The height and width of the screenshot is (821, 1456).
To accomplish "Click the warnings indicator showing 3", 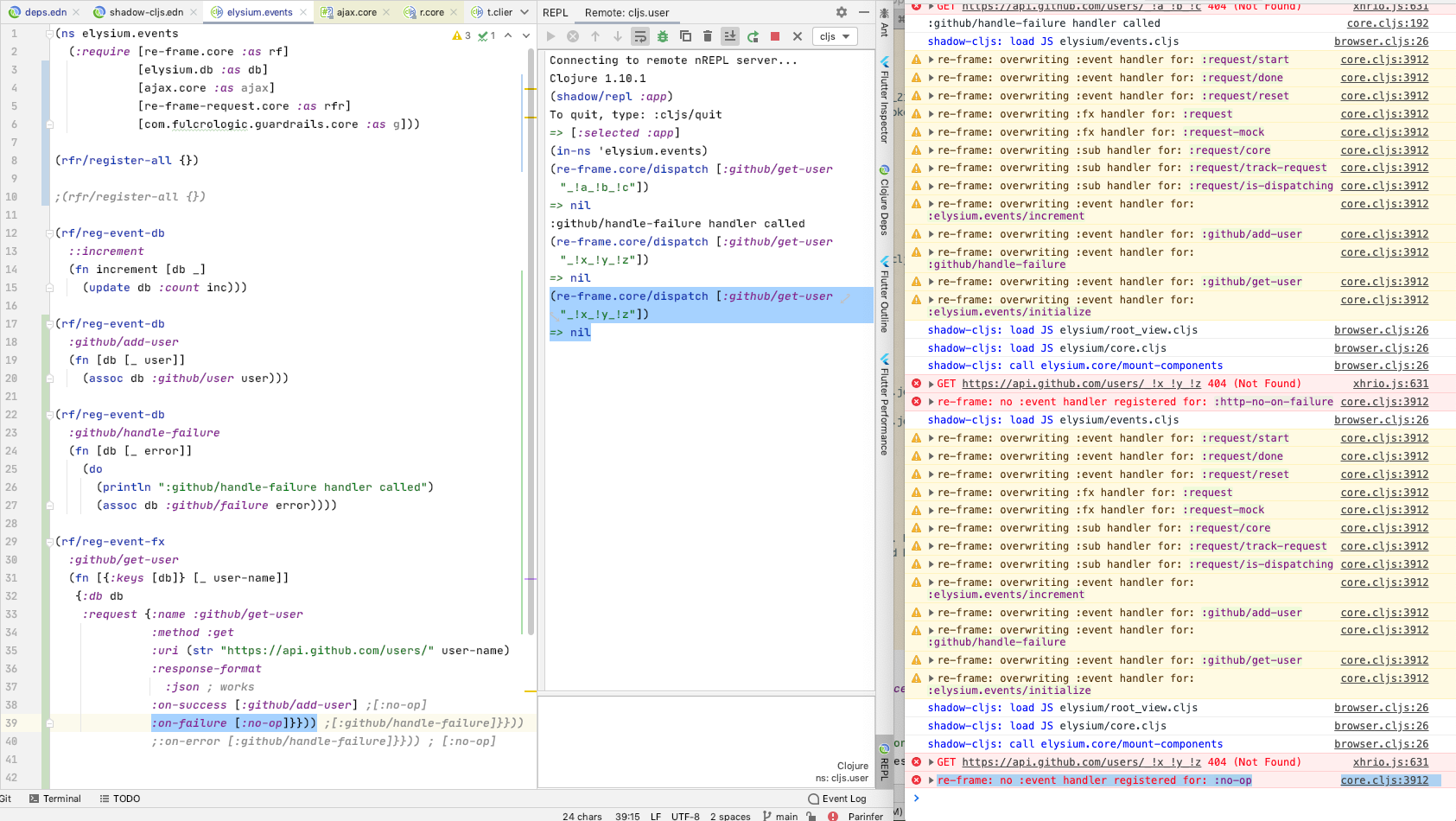I will 461,35.
